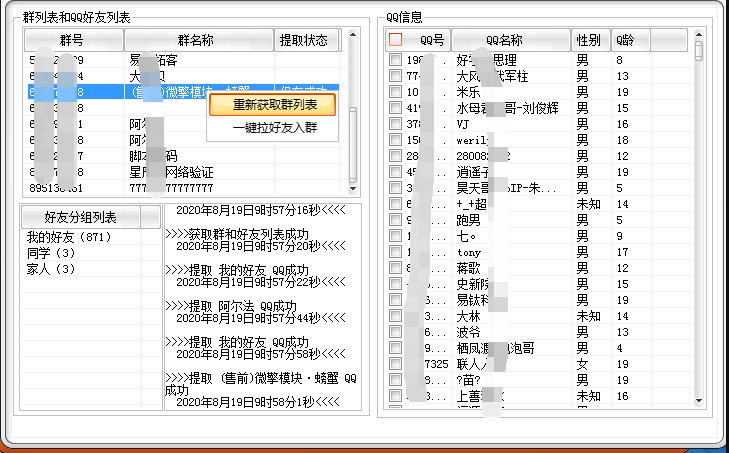Sort by Q龄 column header
Screen dimensions: 729x453
coord(630,40)
